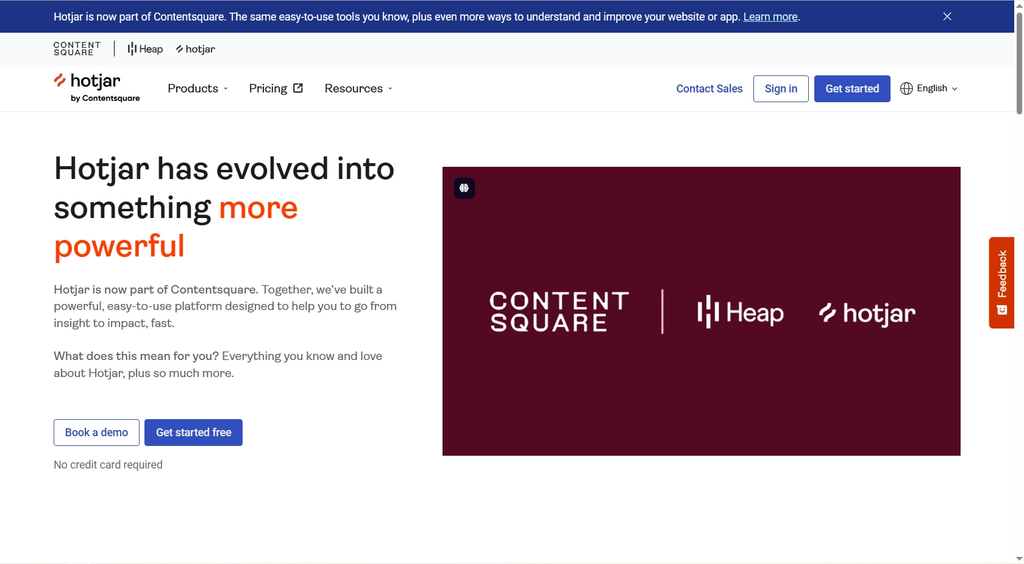This screenshot has width=1024, height=564.
Task: Click the scrollbar down arrow
Action: tap(1019, 559)
